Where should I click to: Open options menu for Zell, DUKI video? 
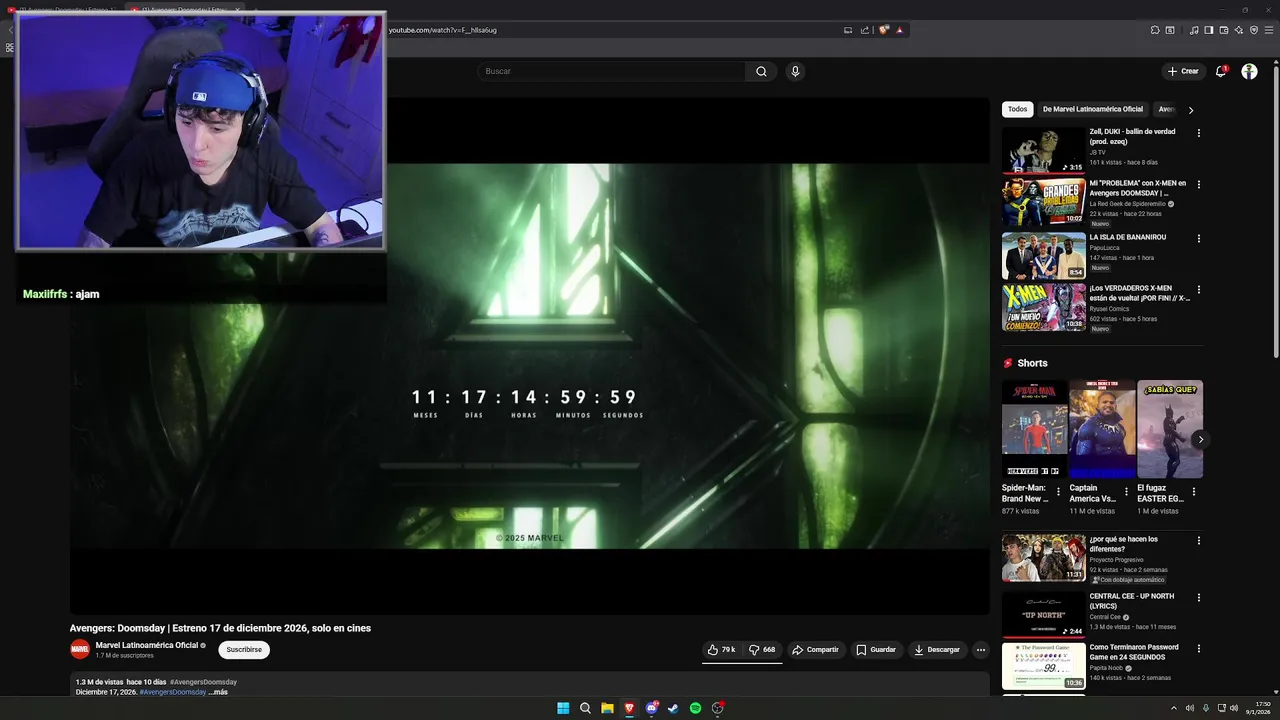pos(1199,133)
